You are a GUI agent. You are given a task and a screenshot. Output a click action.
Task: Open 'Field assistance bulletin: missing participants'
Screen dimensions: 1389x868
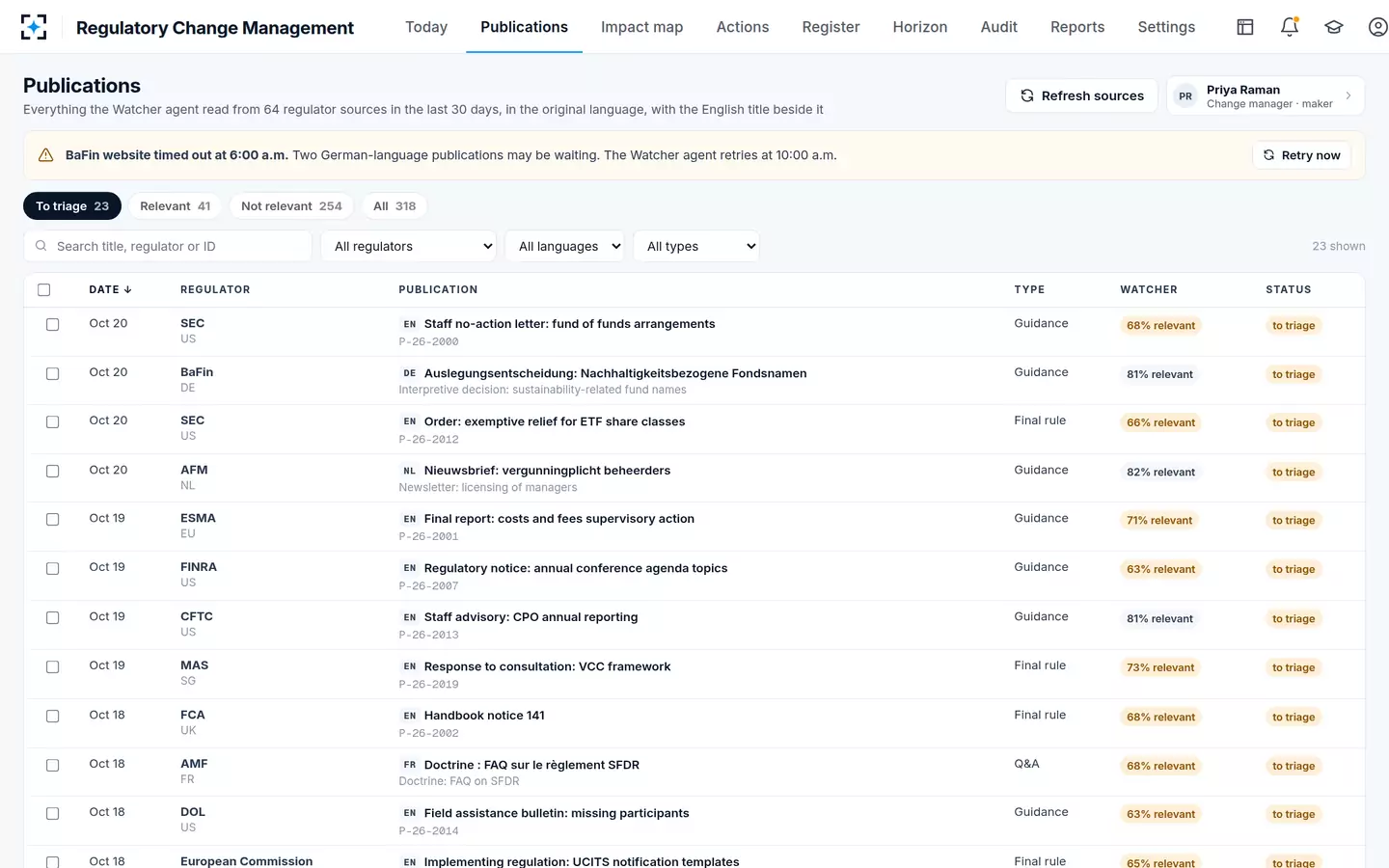pos(557,813)
